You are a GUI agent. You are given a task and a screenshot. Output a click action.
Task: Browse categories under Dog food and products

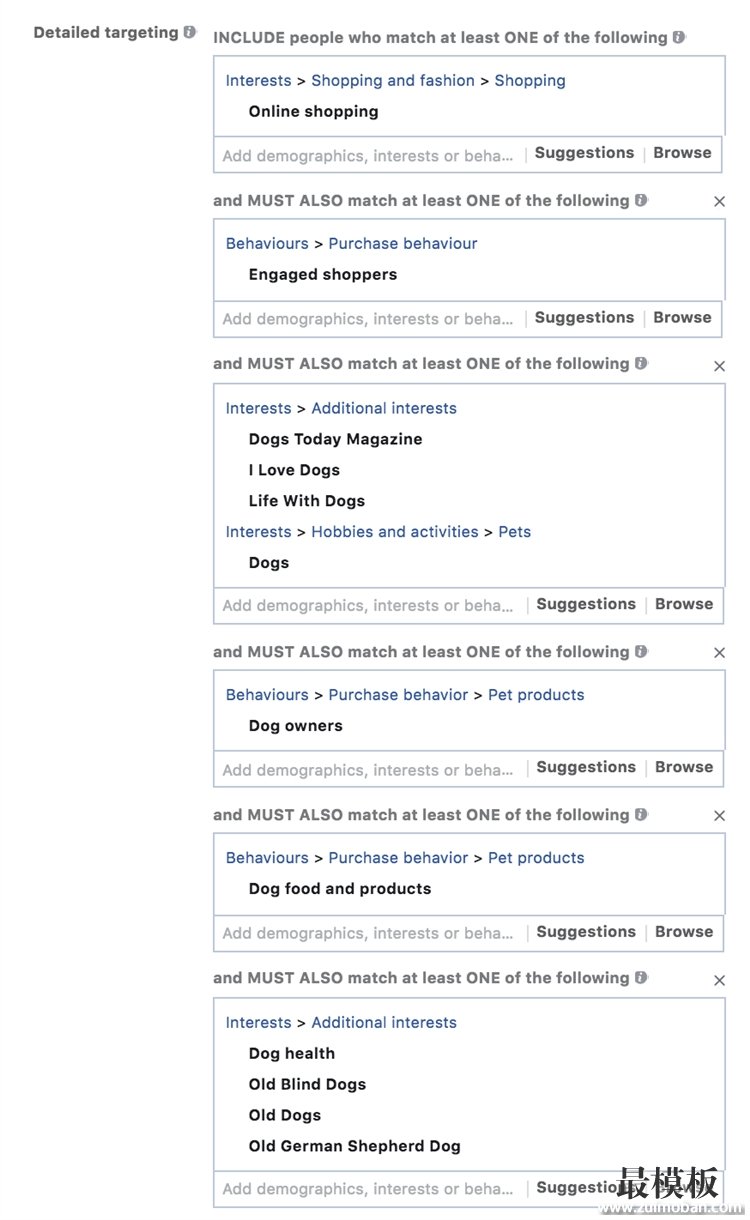pos(684,931)
